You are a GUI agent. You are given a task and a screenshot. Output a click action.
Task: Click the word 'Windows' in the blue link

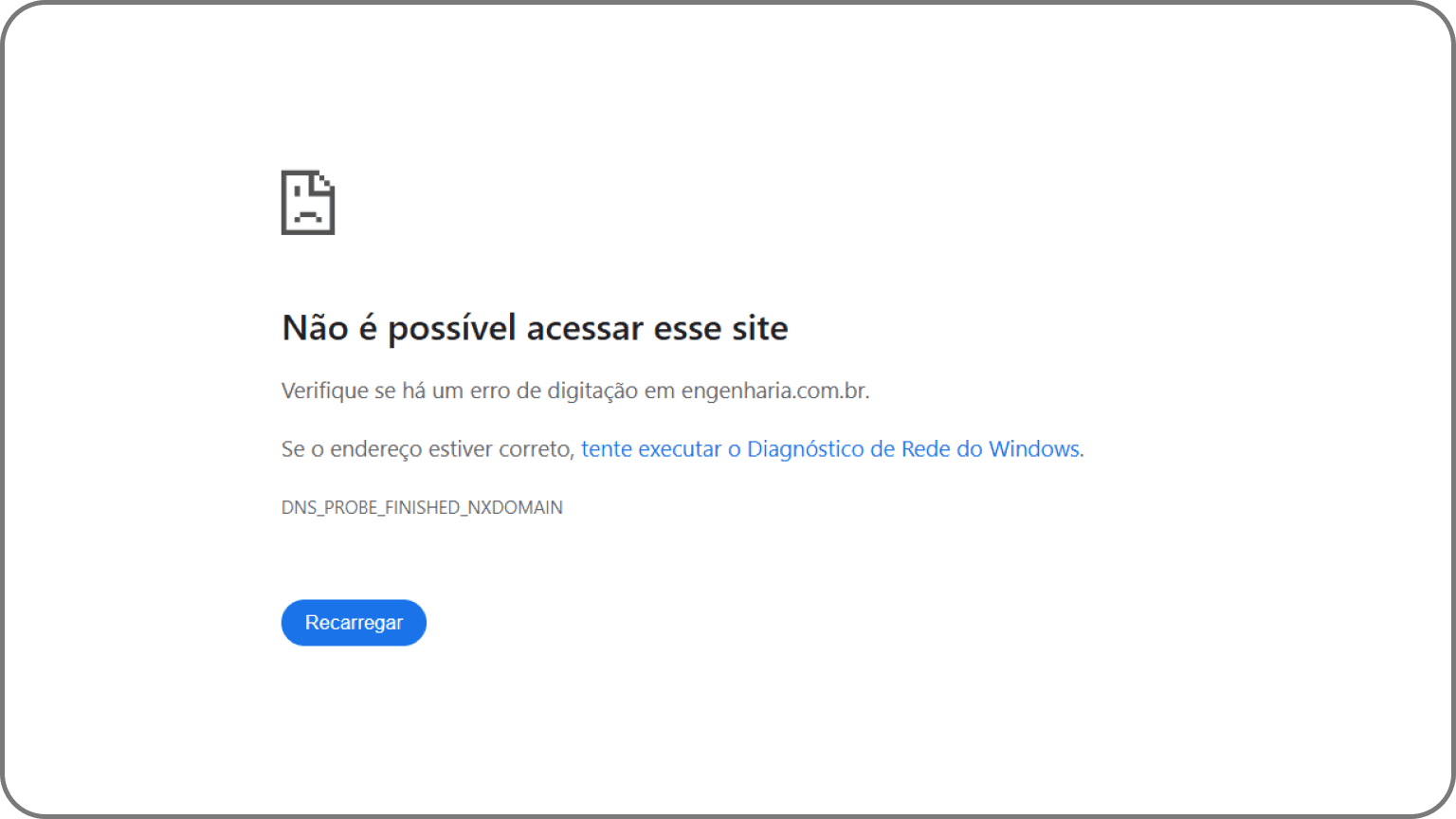click(1034, 449)
